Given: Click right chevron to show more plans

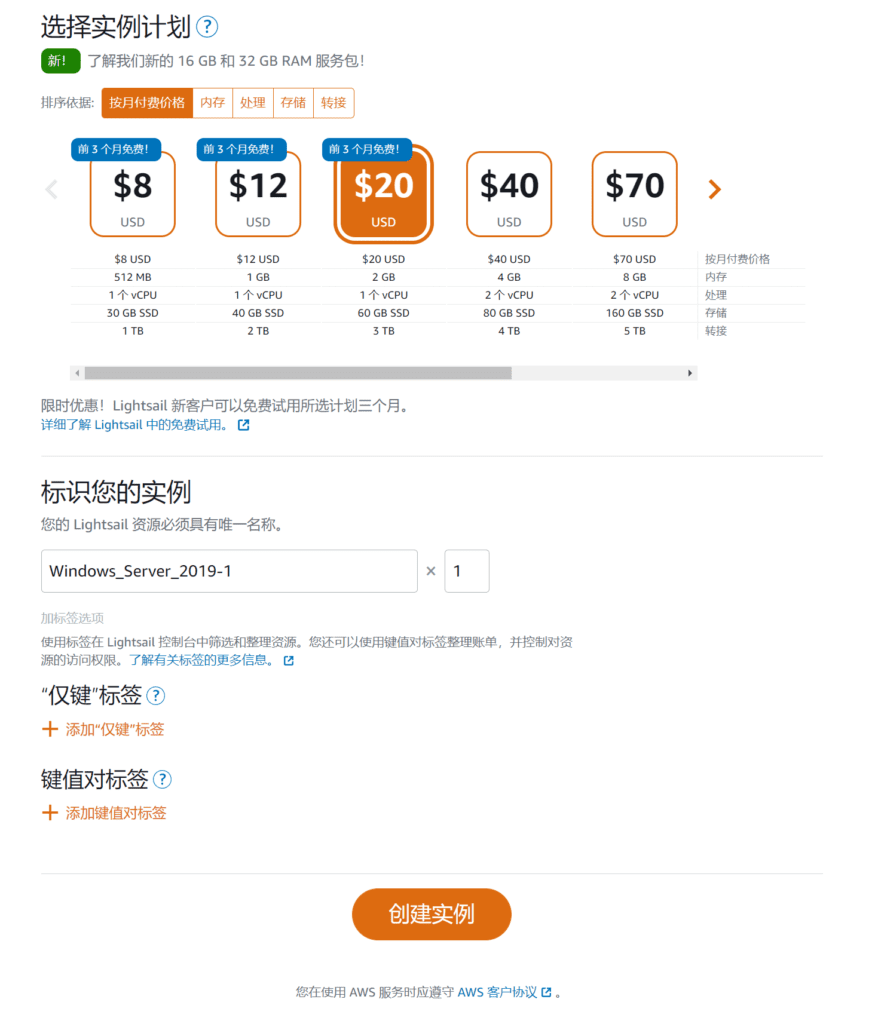Looking at the screenshot, I should point(714,189).
